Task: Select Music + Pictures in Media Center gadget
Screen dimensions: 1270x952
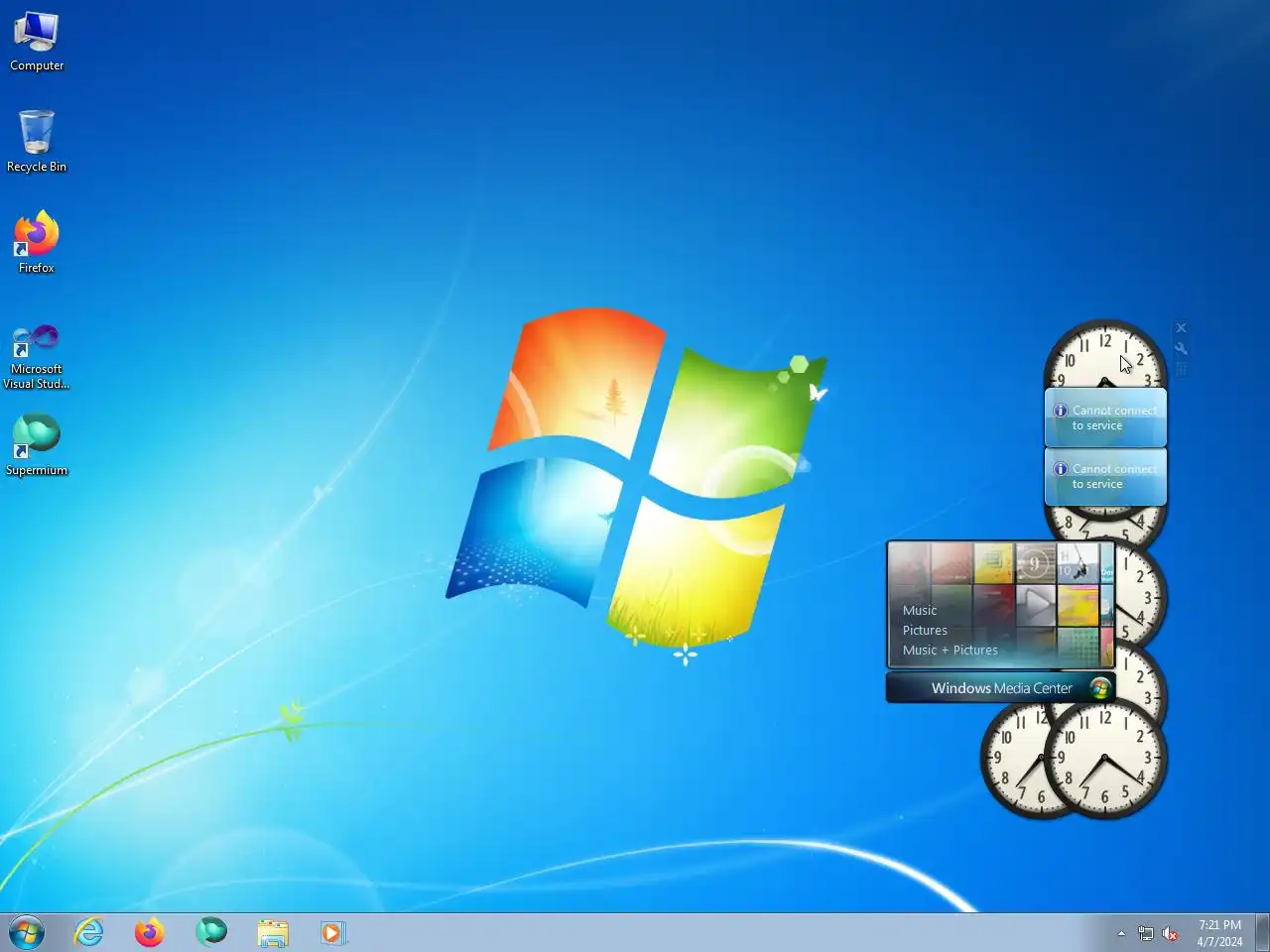Action: (951, 651)
